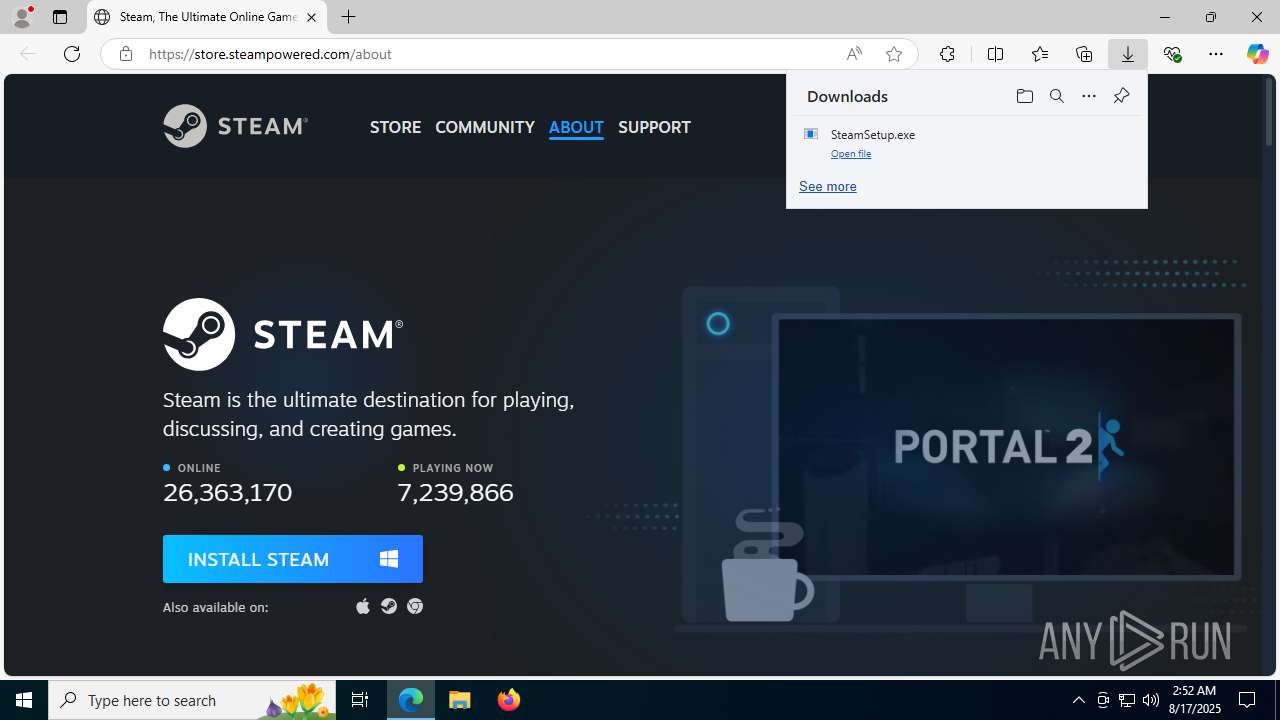Click See more in Downloads panel

click(828, 186)
